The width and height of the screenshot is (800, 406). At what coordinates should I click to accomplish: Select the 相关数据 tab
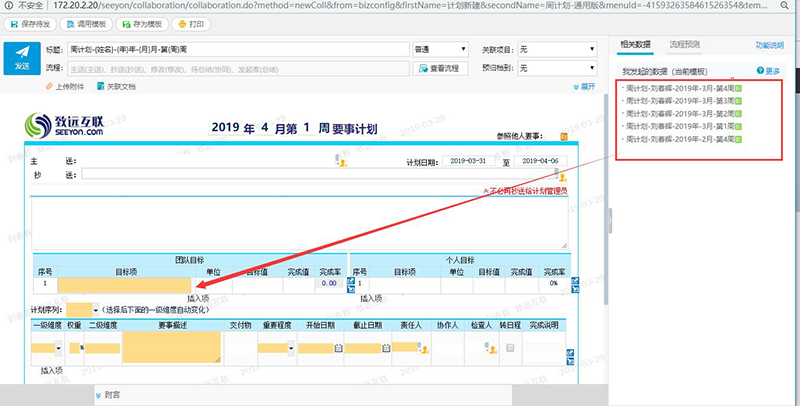pos(637,45)
